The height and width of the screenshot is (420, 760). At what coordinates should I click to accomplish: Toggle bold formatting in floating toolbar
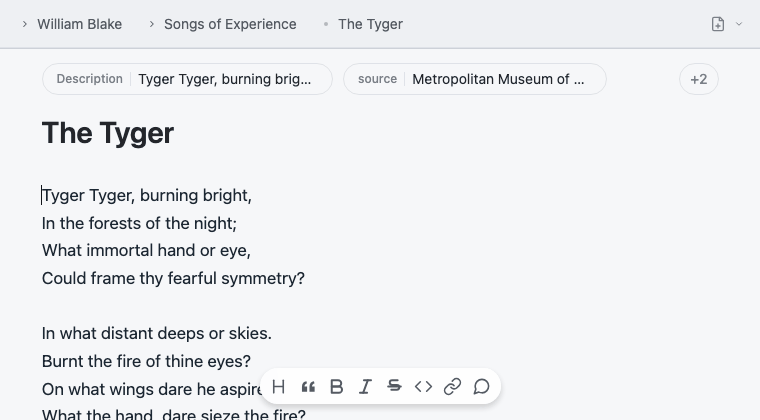pos(336,387)
